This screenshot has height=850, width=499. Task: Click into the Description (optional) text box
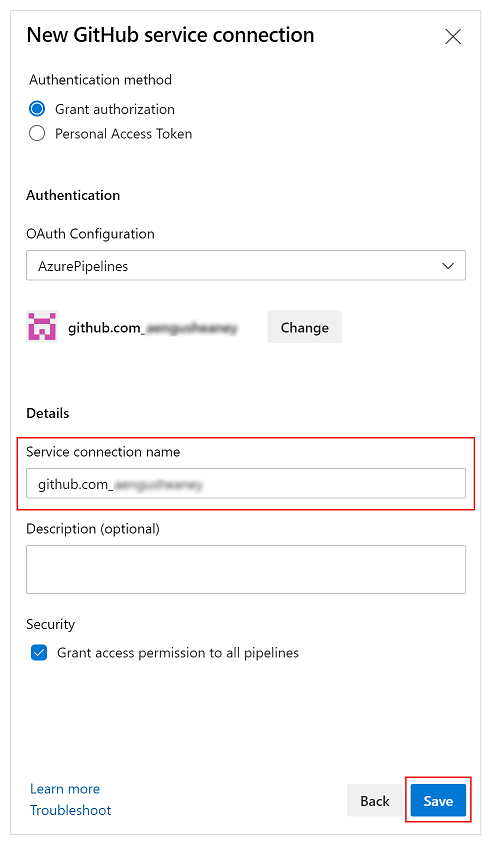point(246,570)
